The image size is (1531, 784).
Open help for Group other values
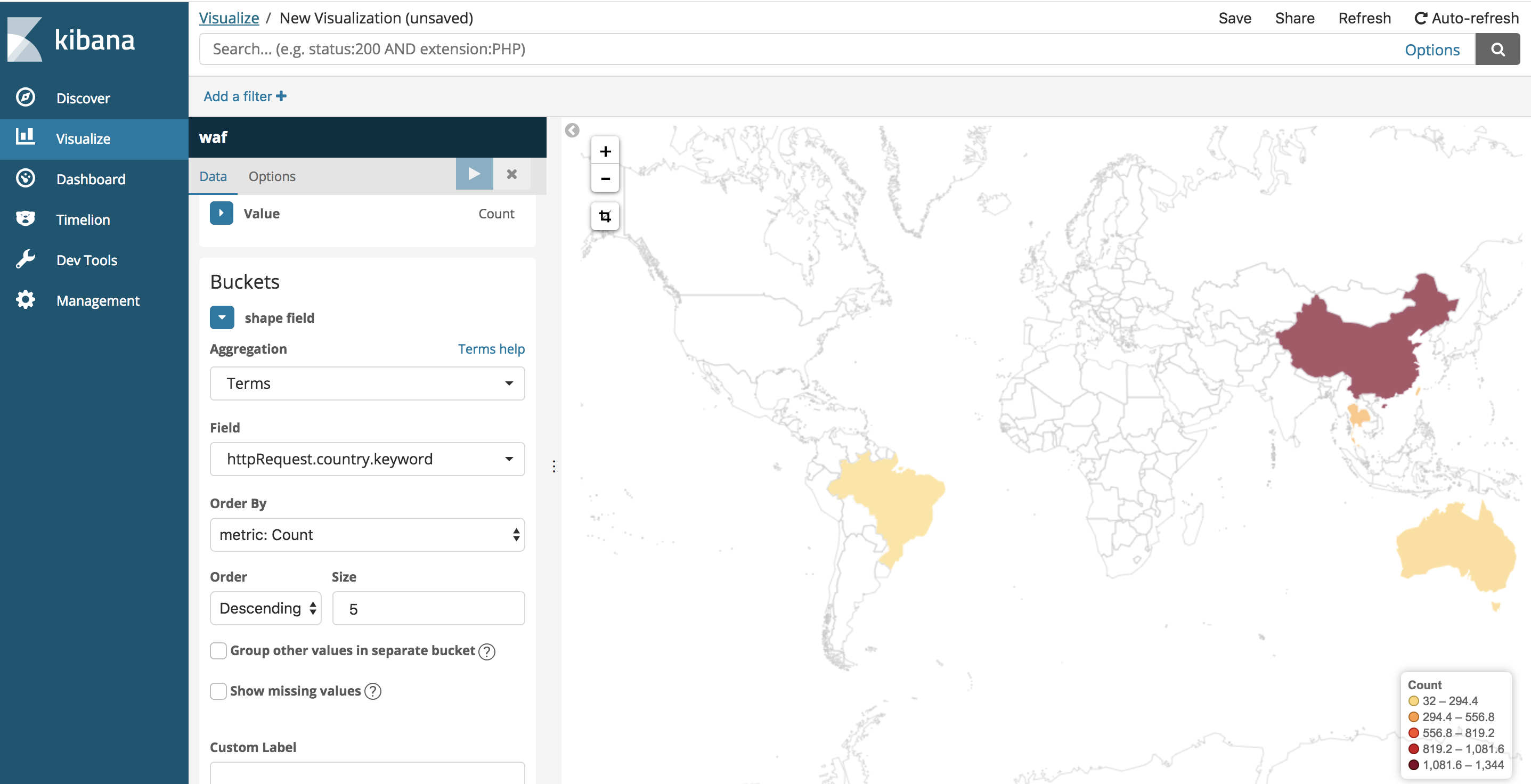(x=487, y=651)
